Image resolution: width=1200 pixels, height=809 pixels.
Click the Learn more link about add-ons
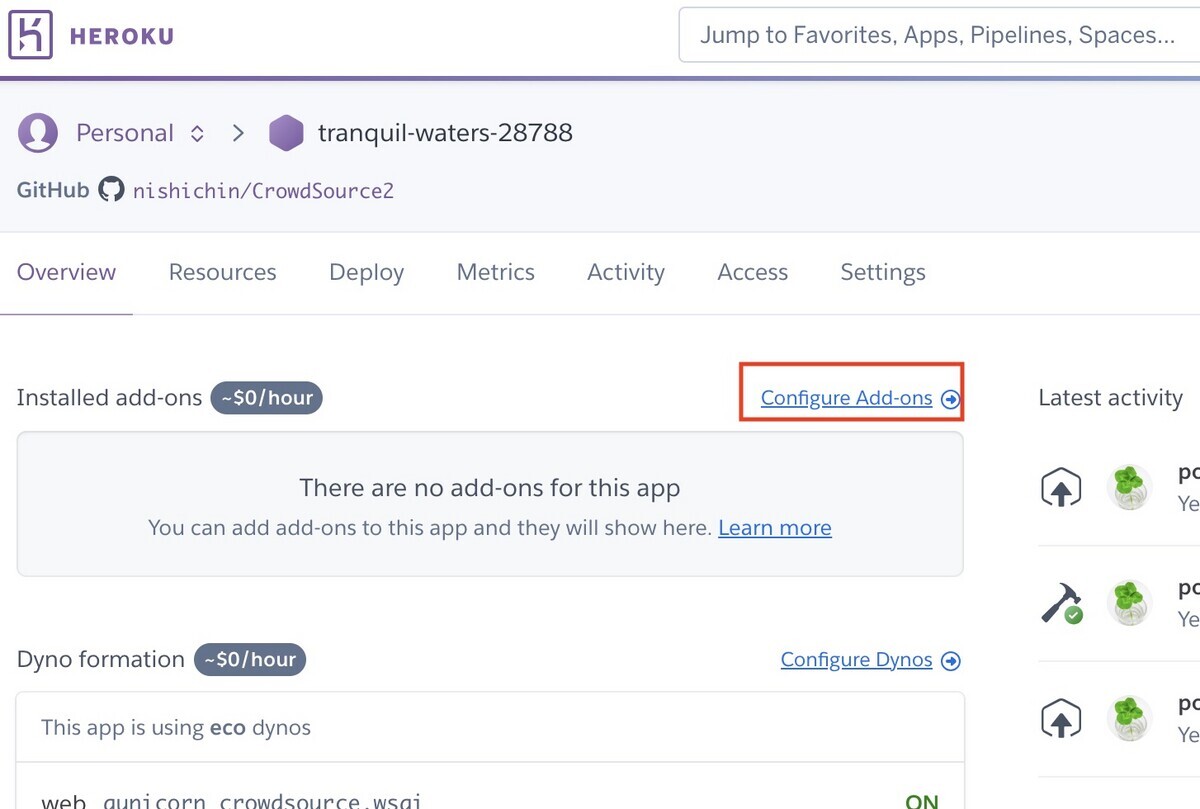774,528
